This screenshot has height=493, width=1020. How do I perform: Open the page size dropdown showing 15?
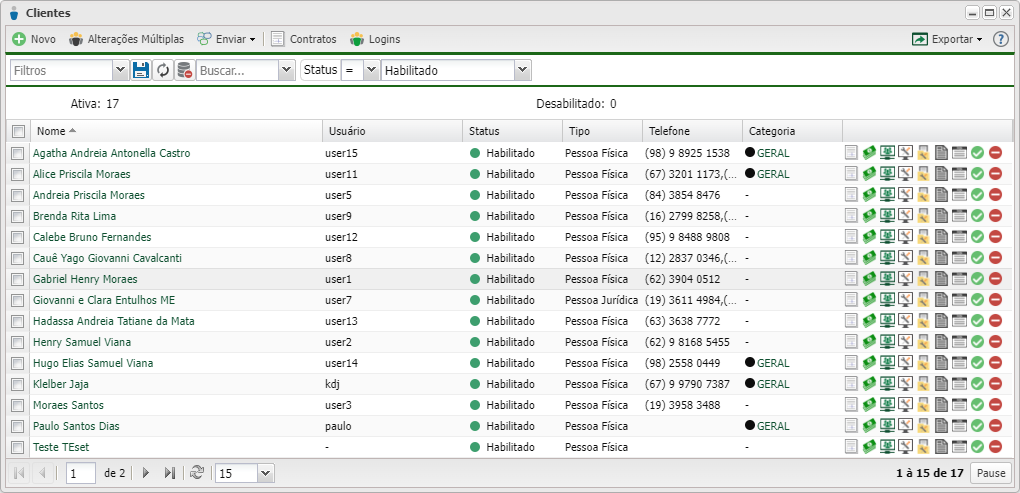(265, 473)
